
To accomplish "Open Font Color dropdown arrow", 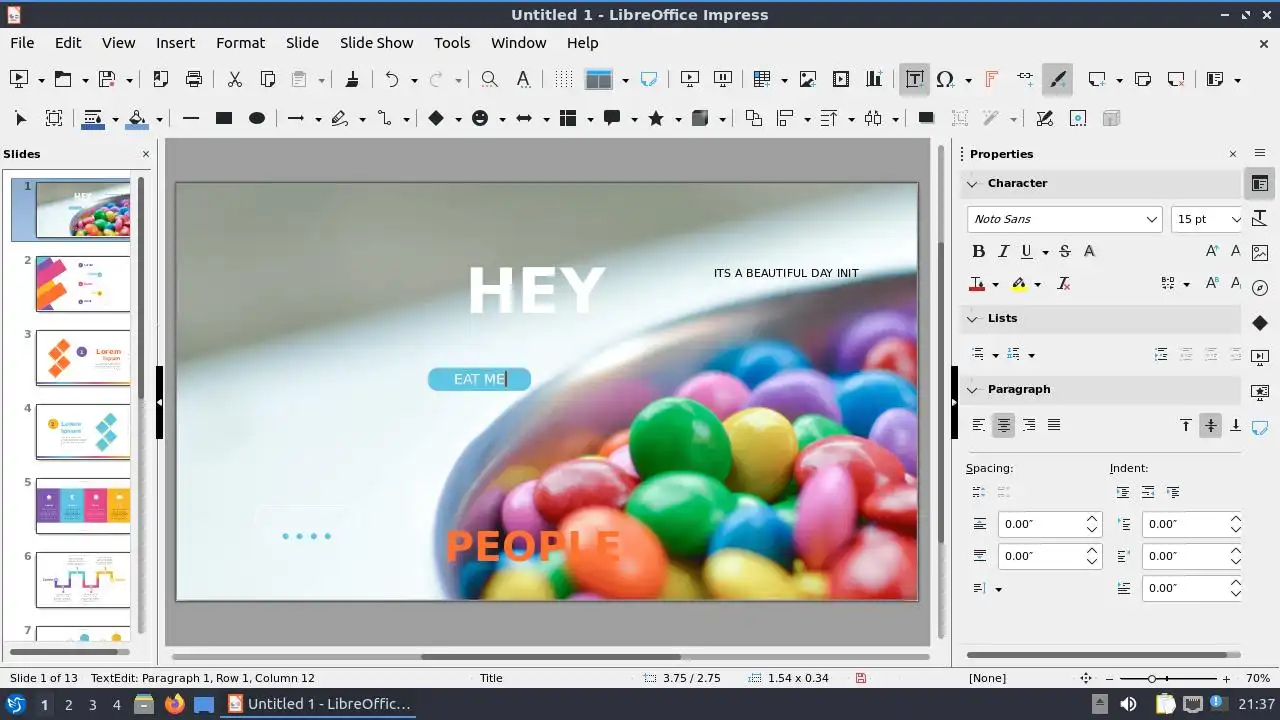I will [996, 285].
